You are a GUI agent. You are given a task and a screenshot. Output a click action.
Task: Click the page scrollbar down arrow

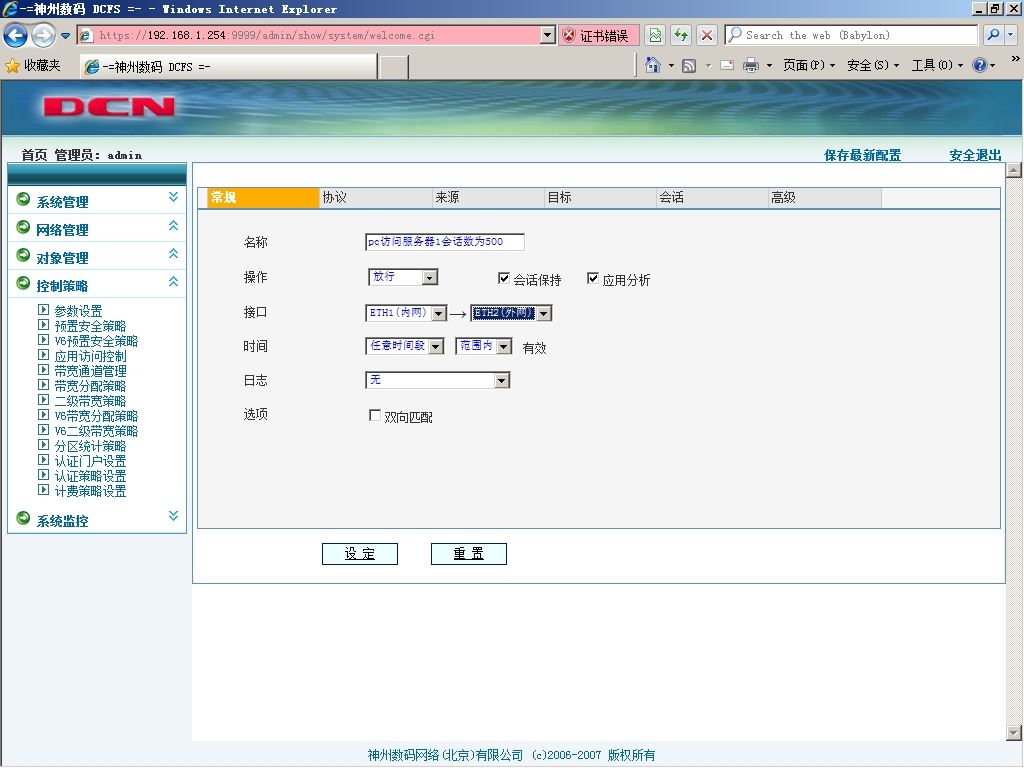[x=1014, y=733]
